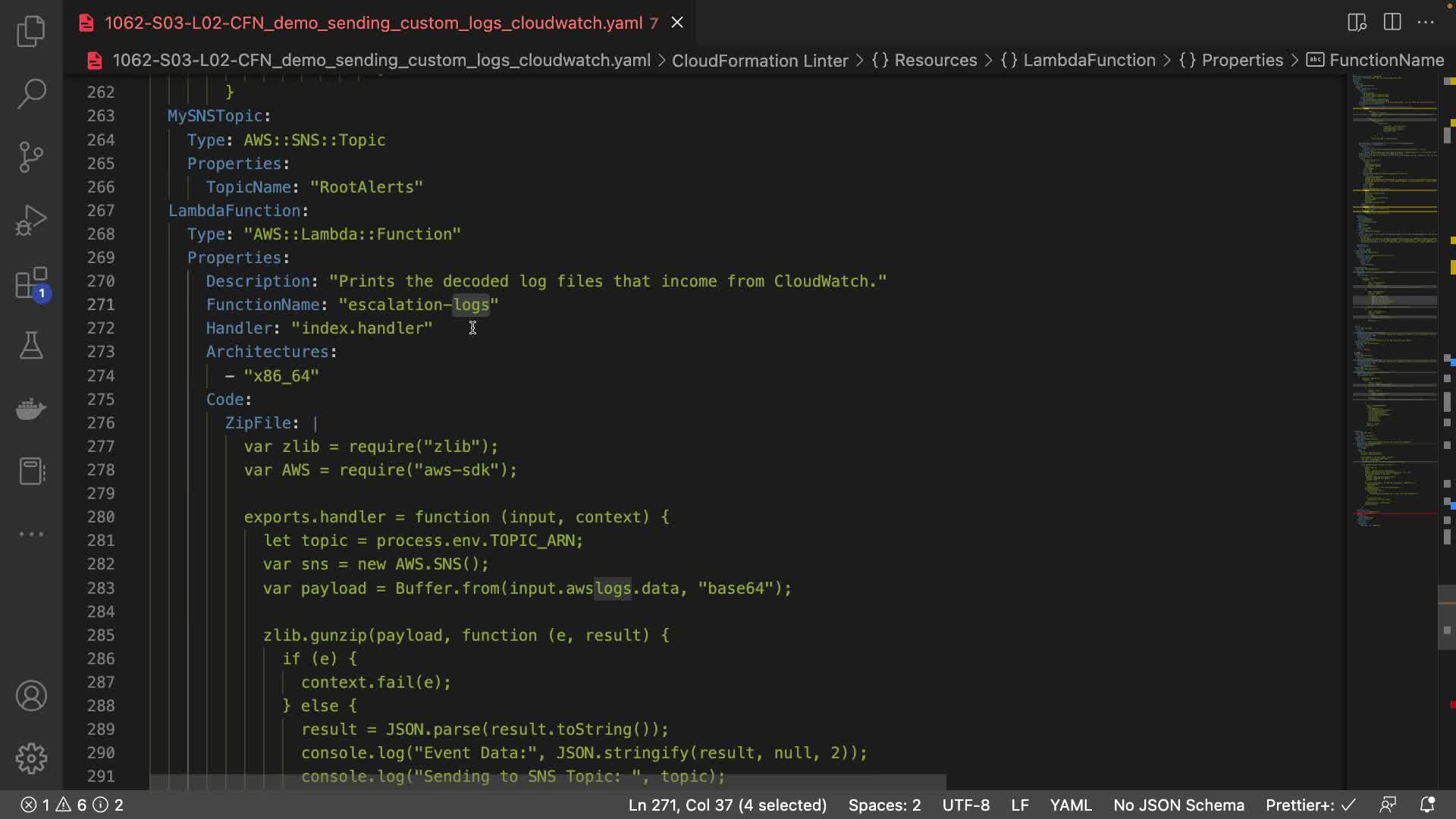Select the yaml file editor tab
Viewport: 1456px width, 819px height.
point(373,23)
